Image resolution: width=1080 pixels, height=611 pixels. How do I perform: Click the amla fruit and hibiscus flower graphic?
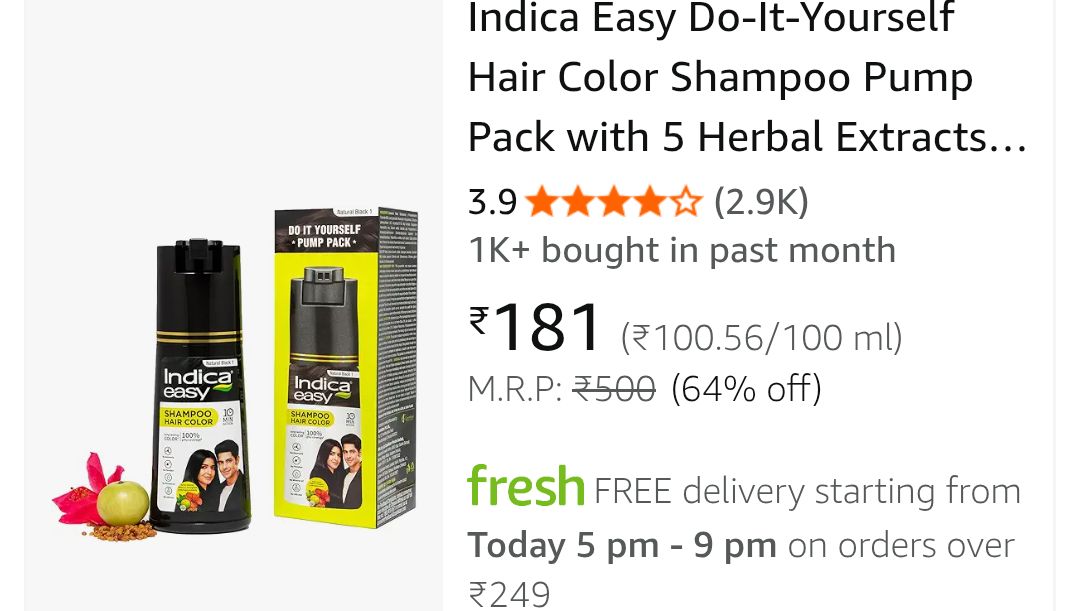(x=103, y=496)
